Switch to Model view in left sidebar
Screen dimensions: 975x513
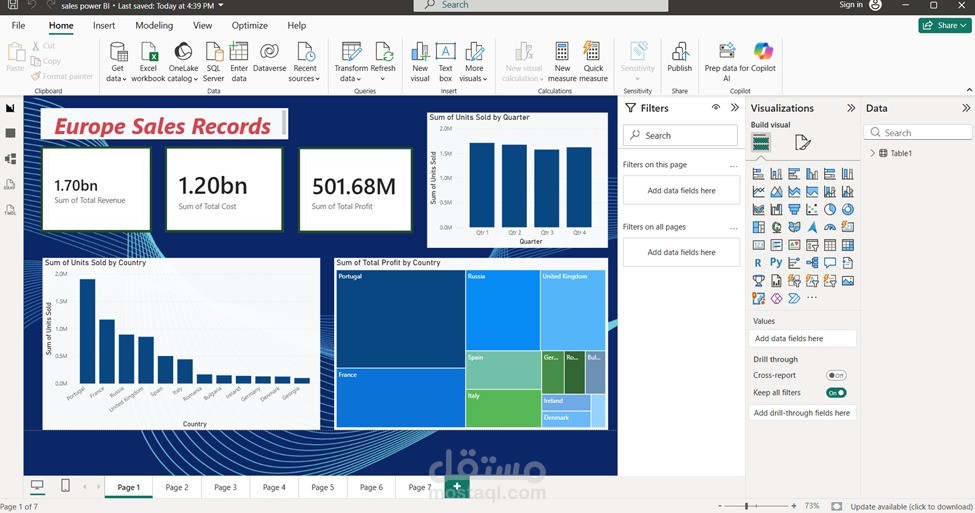10,159
